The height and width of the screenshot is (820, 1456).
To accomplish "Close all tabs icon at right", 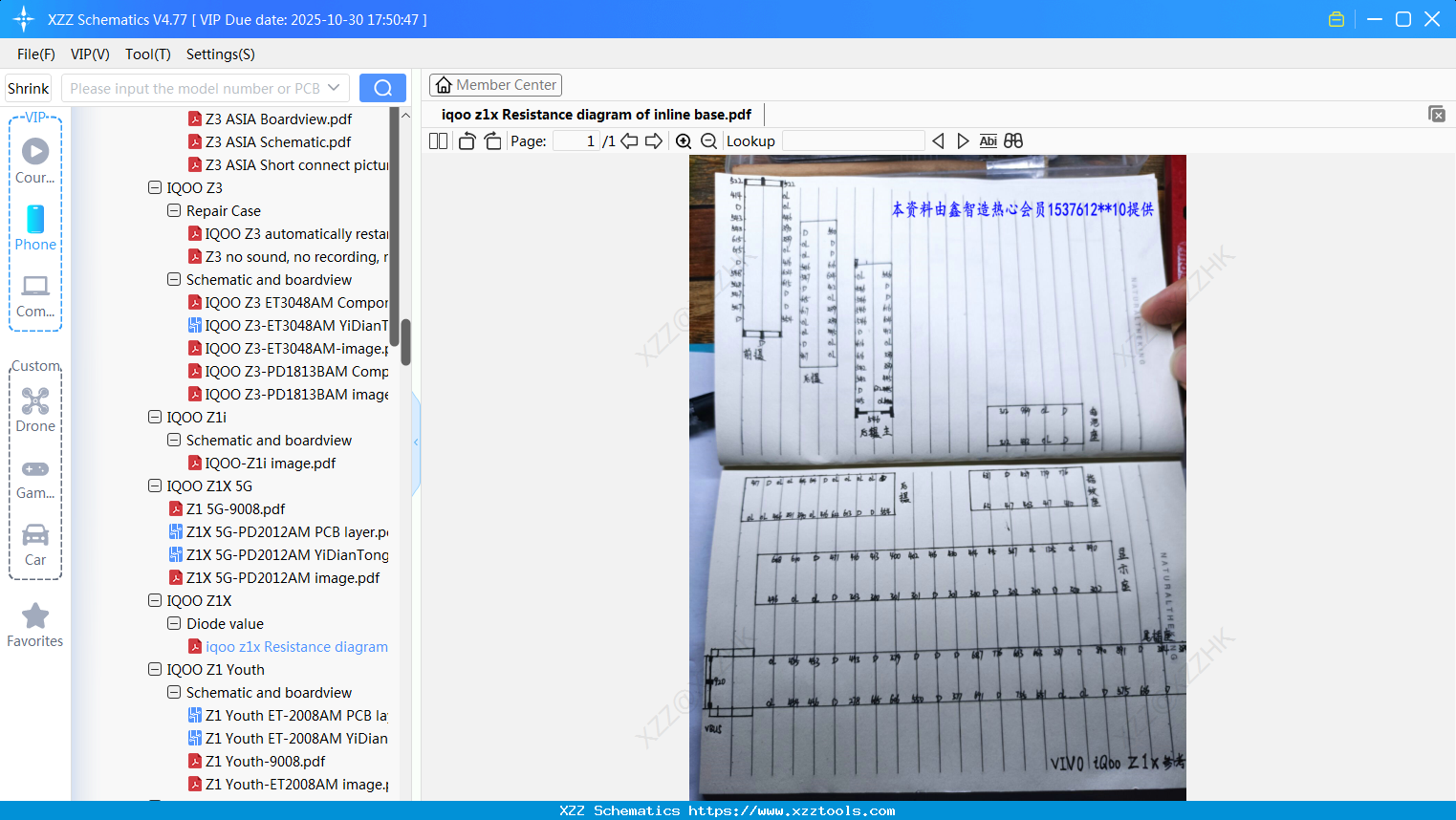I will pos(1437,114).
